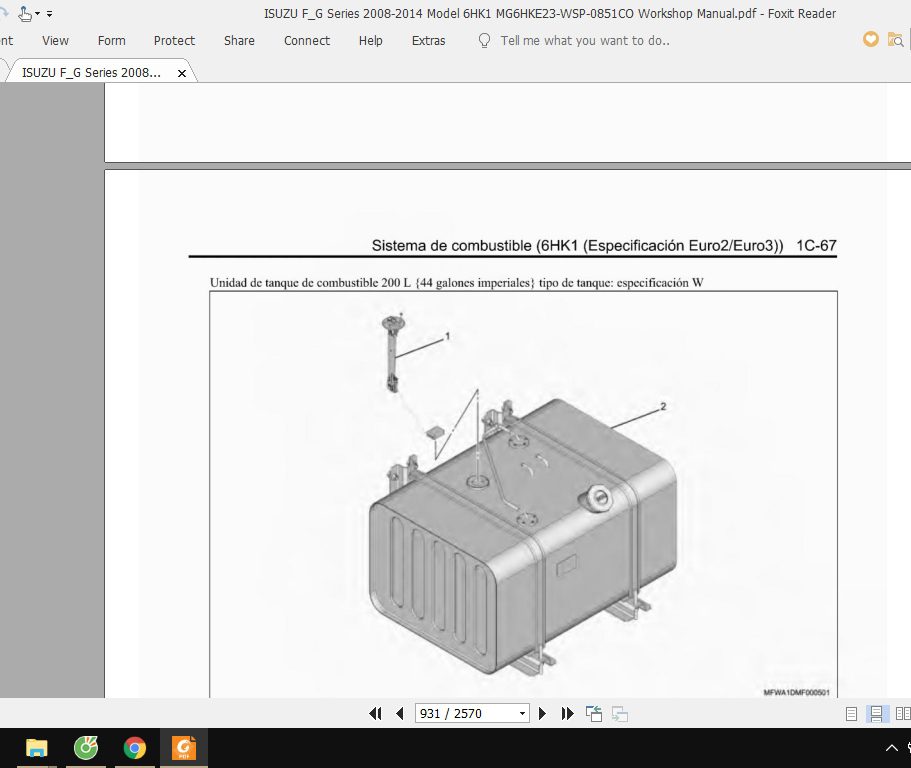Viewport: 911px width, 768px height.
Task: Open green circular app on taskbar
Action: 86,748
